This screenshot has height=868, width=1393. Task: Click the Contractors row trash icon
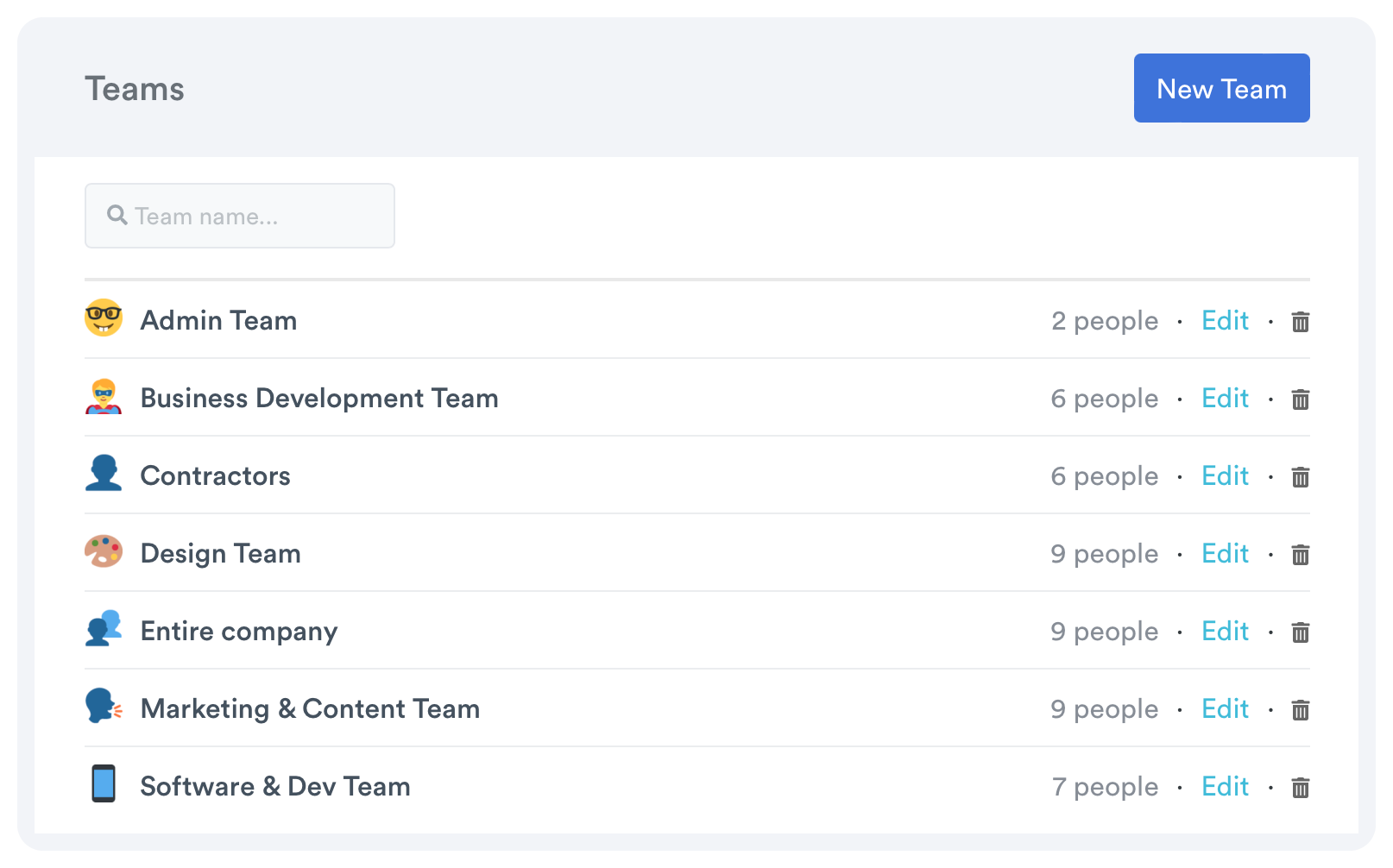1300,477
